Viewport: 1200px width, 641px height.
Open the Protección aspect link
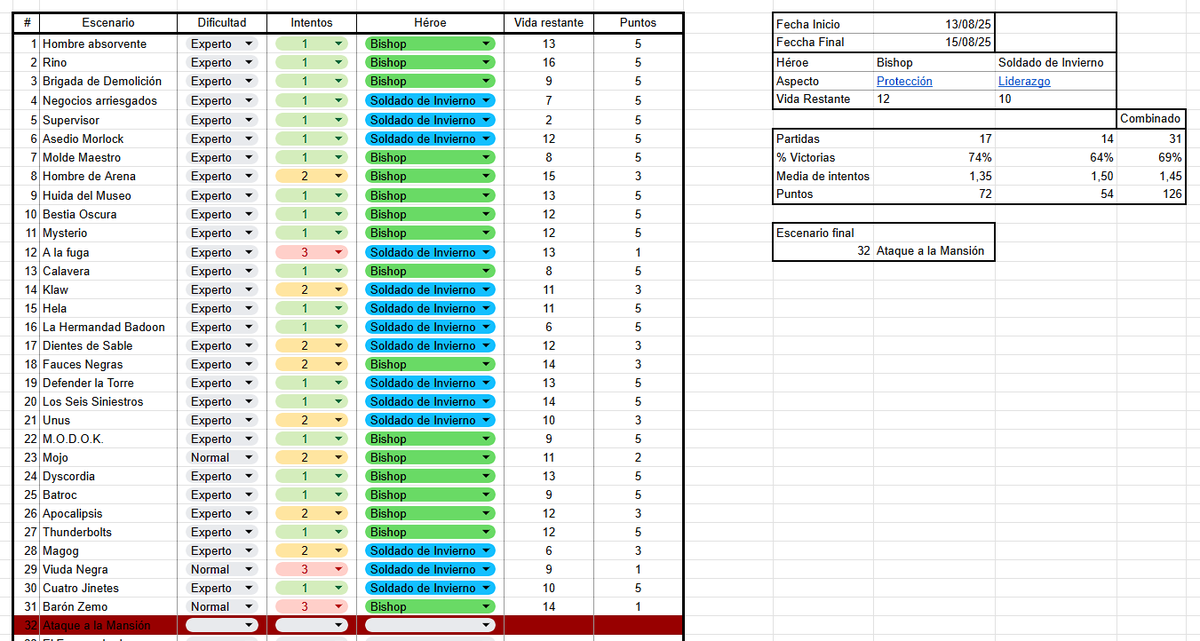[x=904, y=81]
